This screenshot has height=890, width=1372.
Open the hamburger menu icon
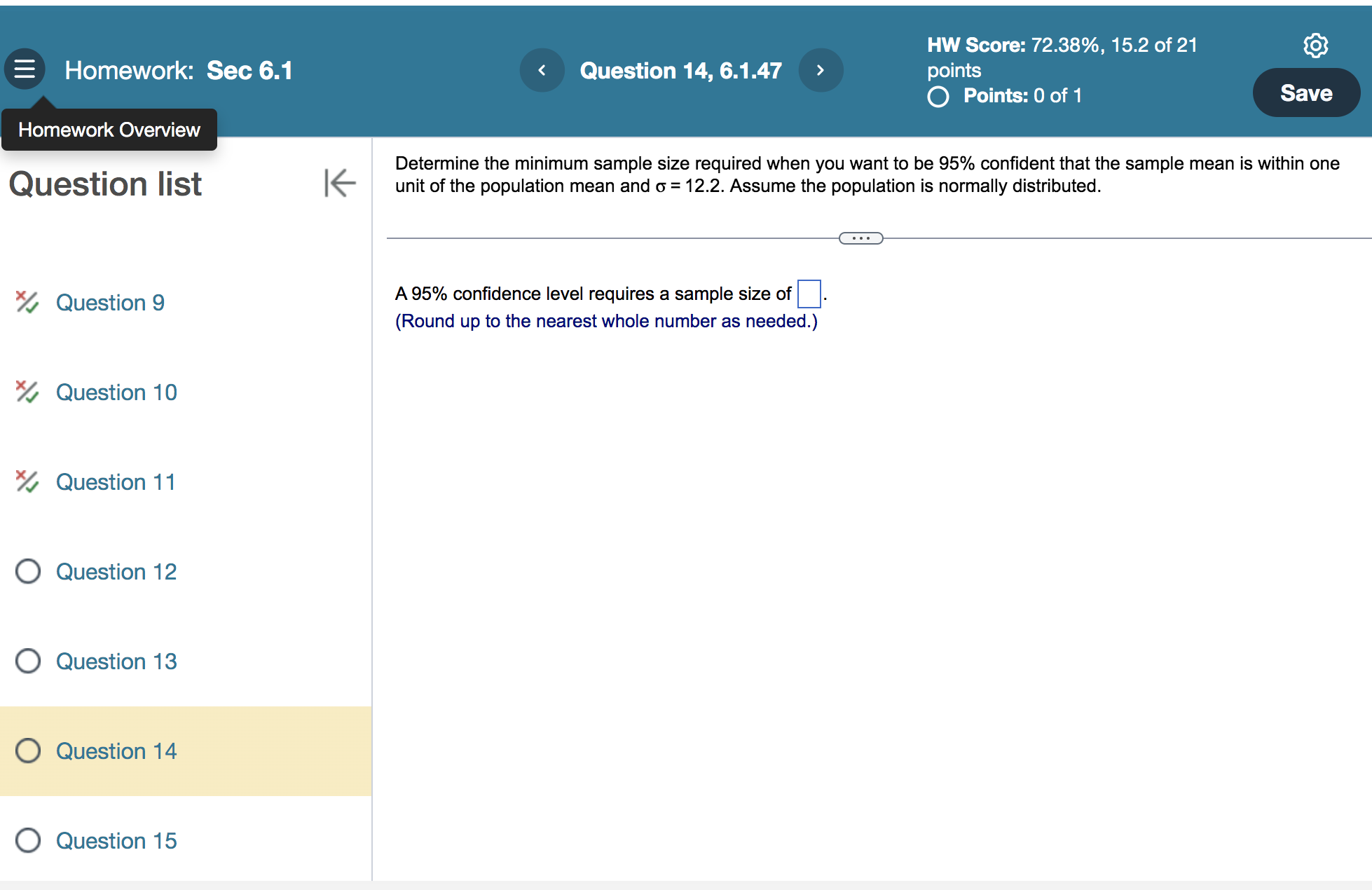[x=25, y=69]
